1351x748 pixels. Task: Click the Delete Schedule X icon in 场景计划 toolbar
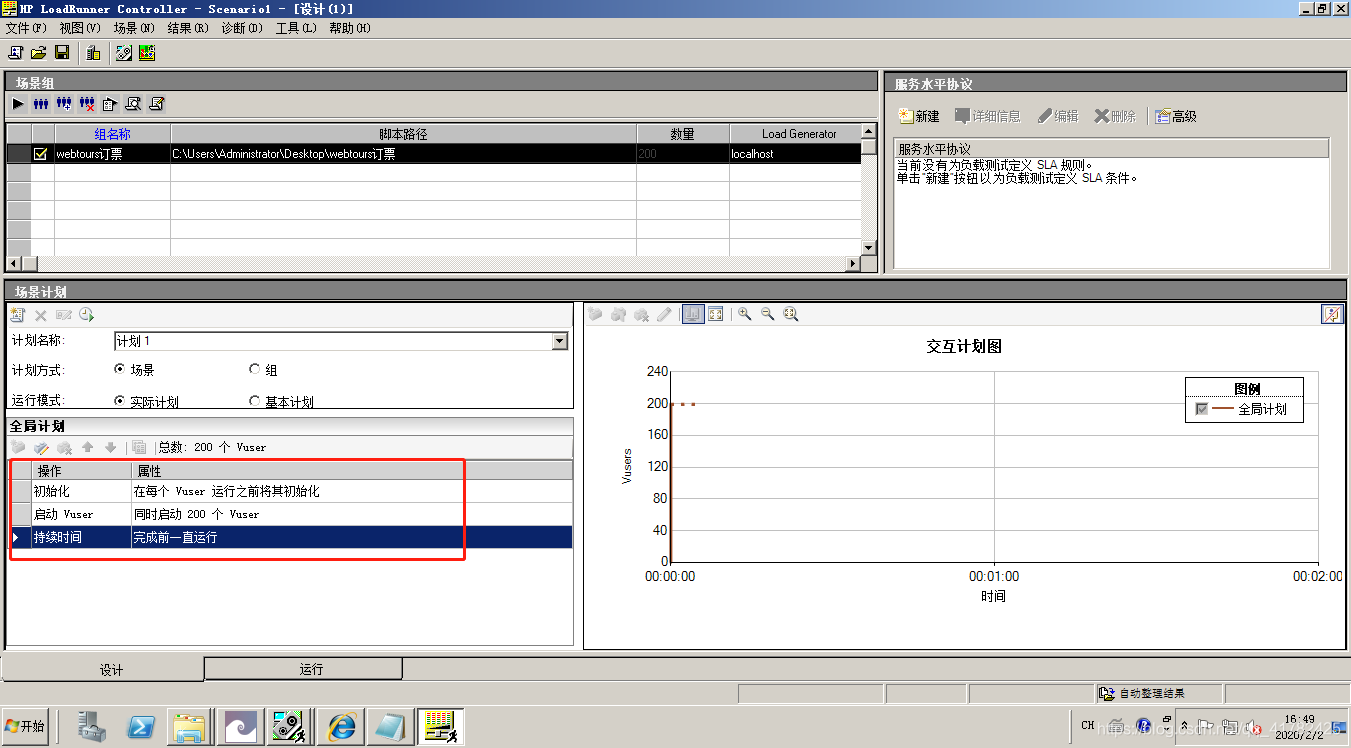tap(41, 315)
